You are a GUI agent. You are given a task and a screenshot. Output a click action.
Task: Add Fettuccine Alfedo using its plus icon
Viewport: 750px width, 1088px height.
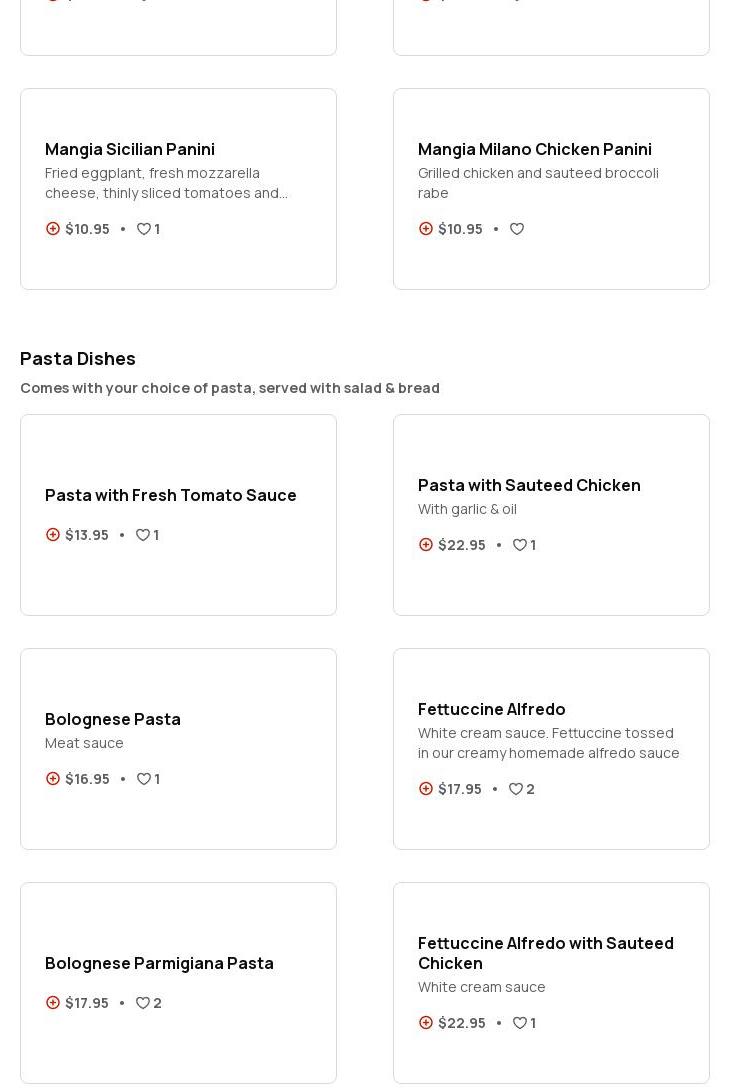(426, 789)
